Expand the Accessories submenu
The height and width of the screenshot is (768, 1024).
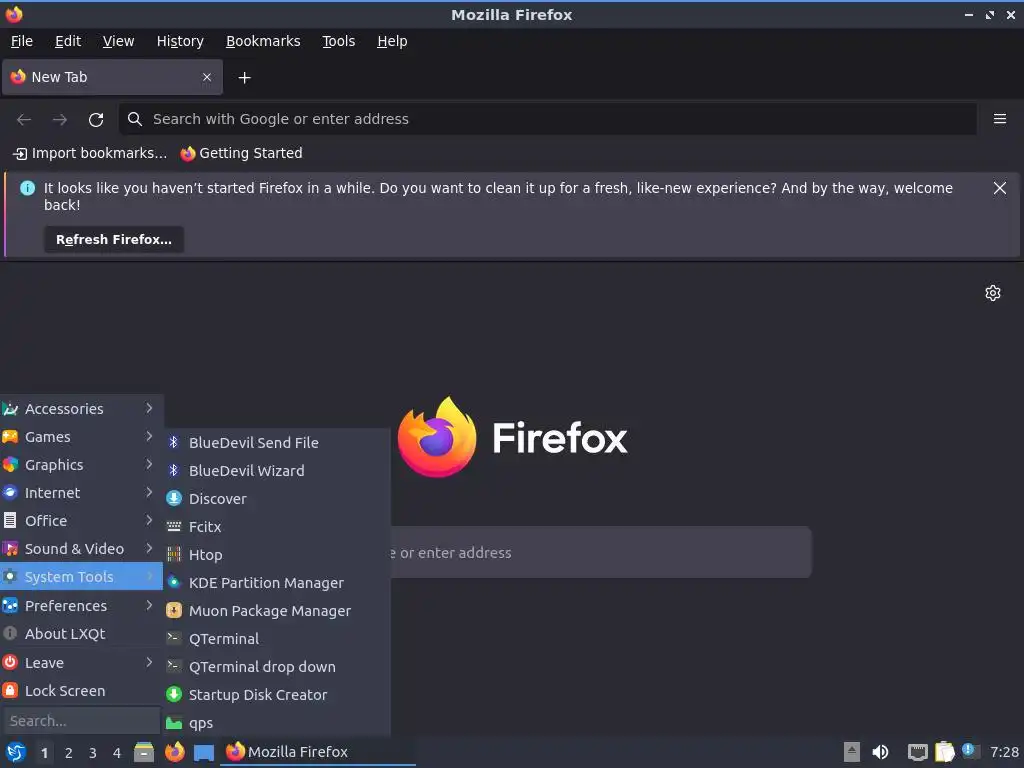coord(81,409)
